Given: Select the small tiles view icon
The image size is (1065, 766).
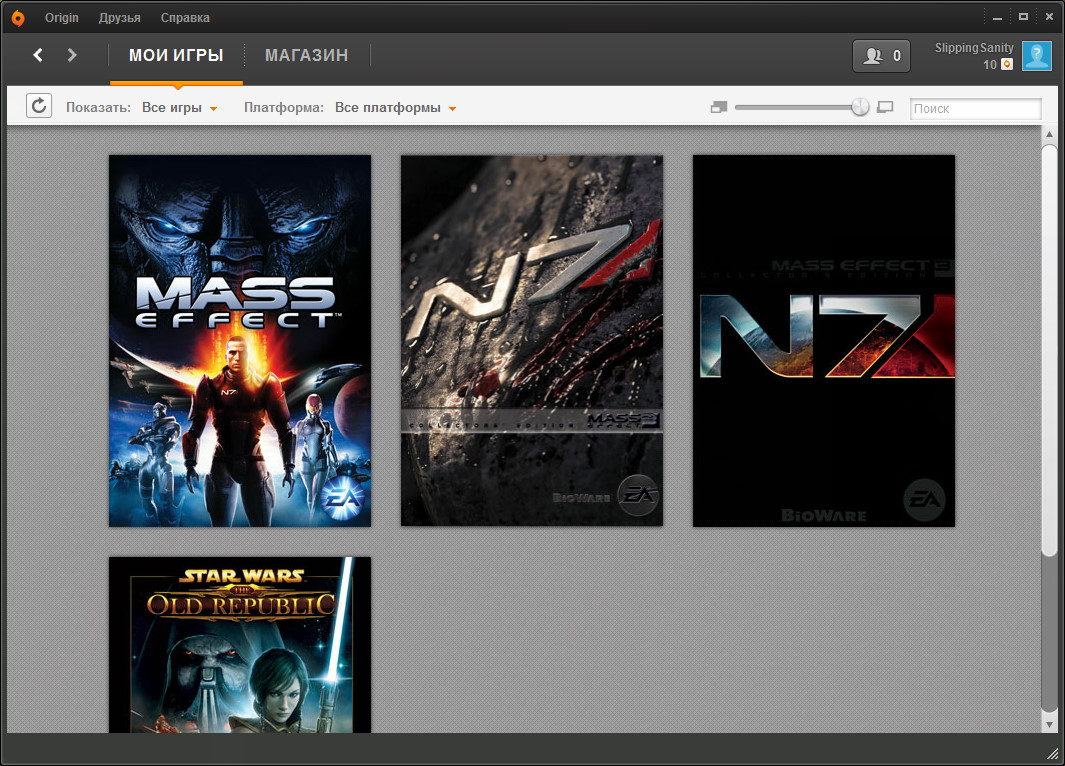Looking at the screenshot, I should pyautogui.click(x=719, y=107).
